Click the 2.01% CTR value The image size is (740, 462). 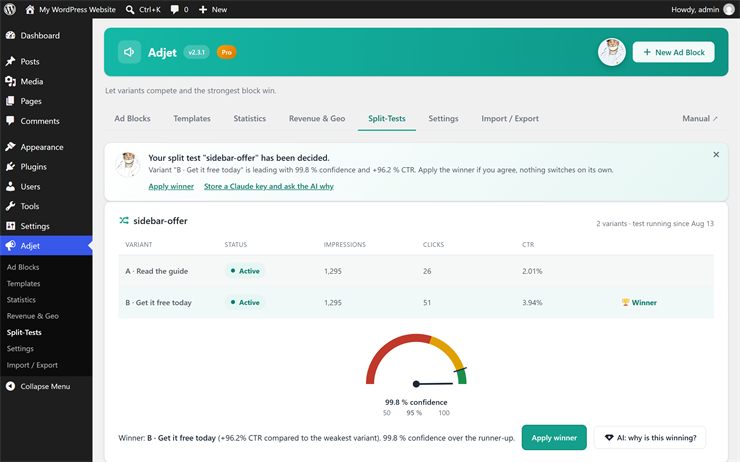532,271
